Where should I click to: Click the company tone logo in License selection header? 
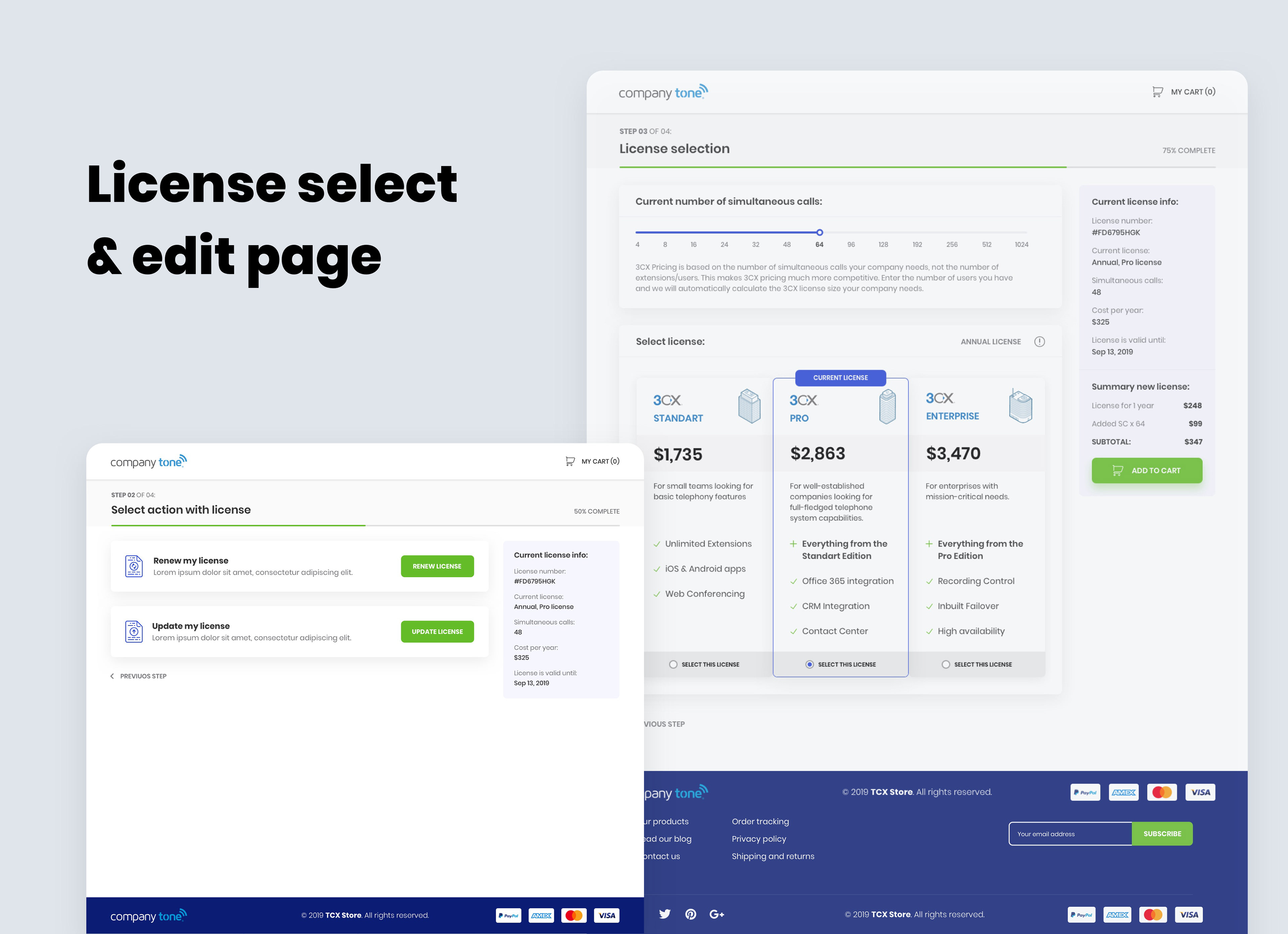pos(663,93)
